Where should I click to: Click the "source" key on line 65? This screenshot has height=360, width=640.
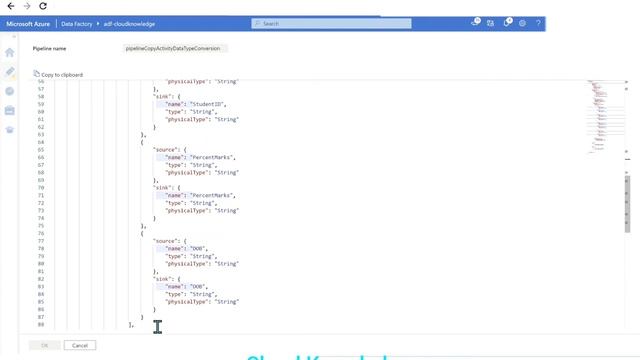pos(167,150)
